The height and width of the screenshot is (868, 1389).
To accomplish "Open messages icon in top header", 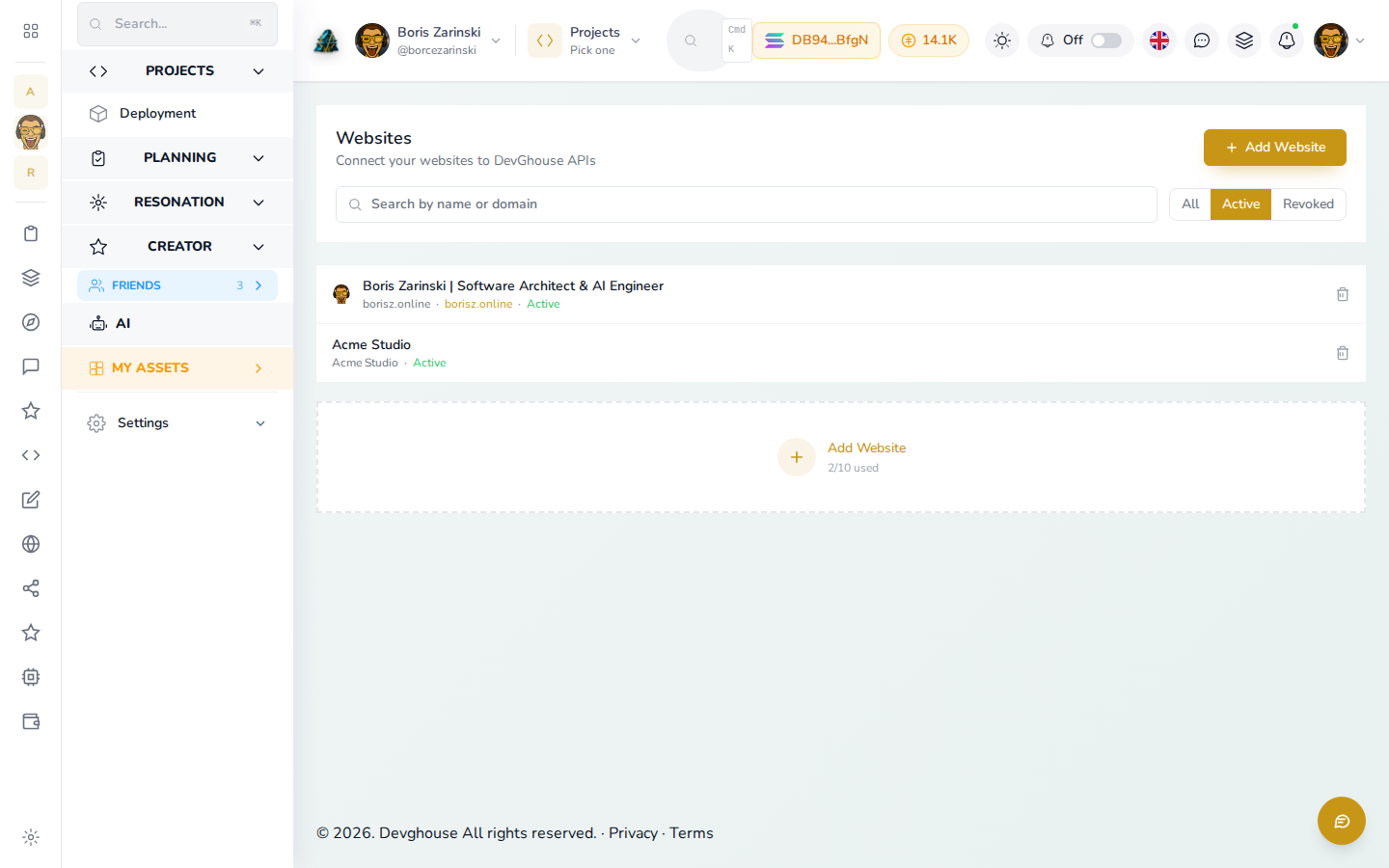I will point(1202,41).
